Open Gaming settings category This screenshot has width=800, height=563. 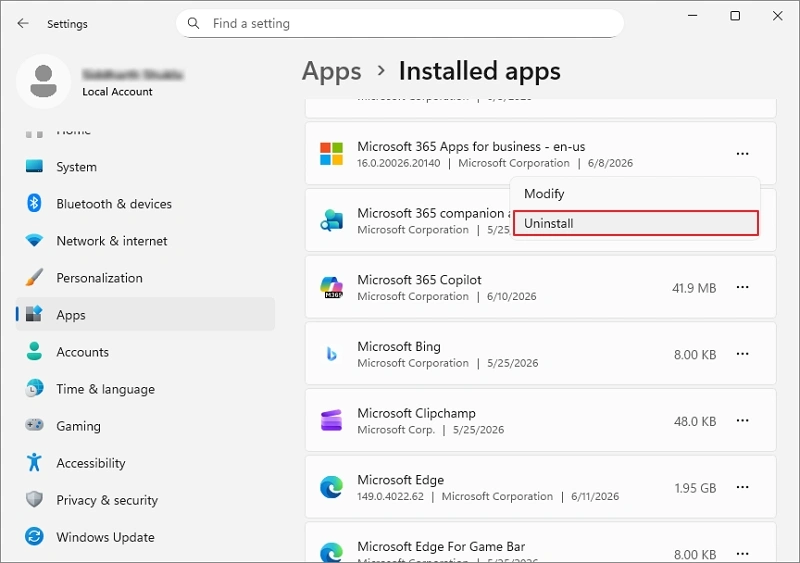[x=145, y=426]
